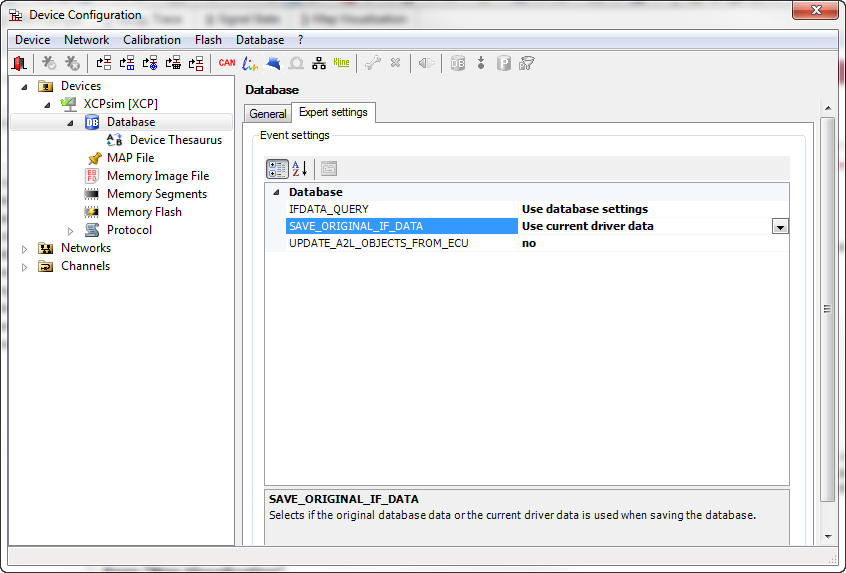Switch to Categorized view in property grid
The height and width of the screenshot is (573, 846).
coord(277,169)
